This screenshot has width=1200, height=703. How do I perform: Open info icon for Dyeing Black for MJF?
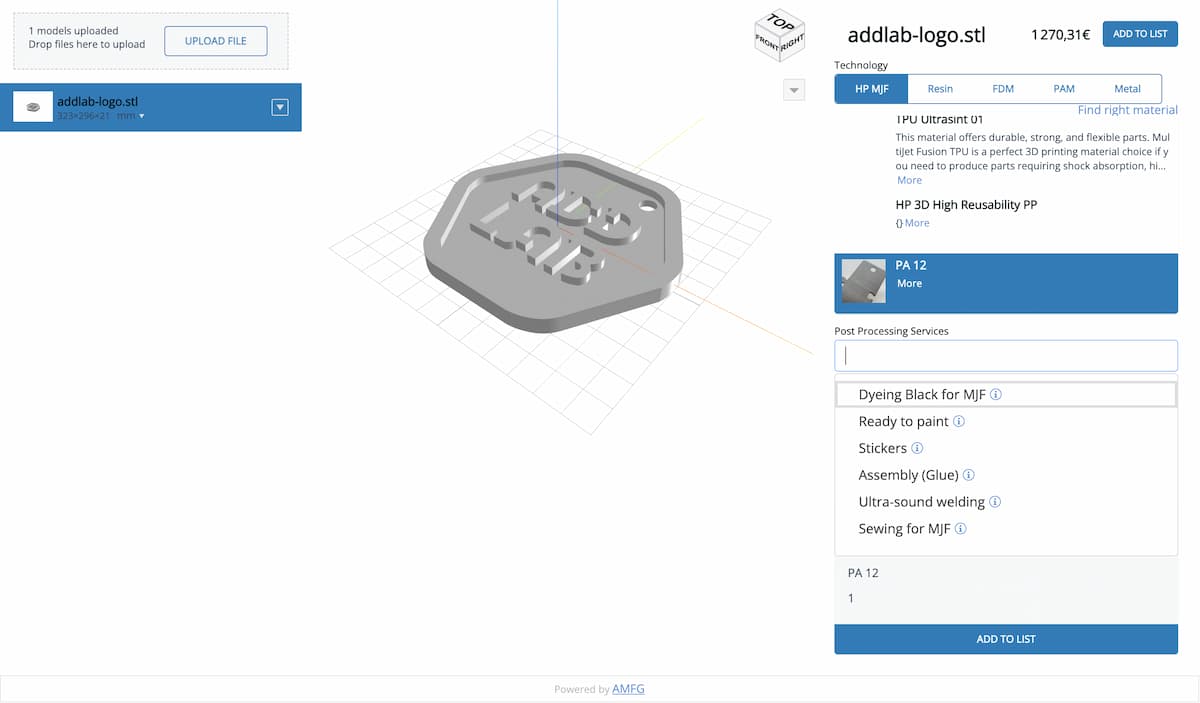[996, 395]
